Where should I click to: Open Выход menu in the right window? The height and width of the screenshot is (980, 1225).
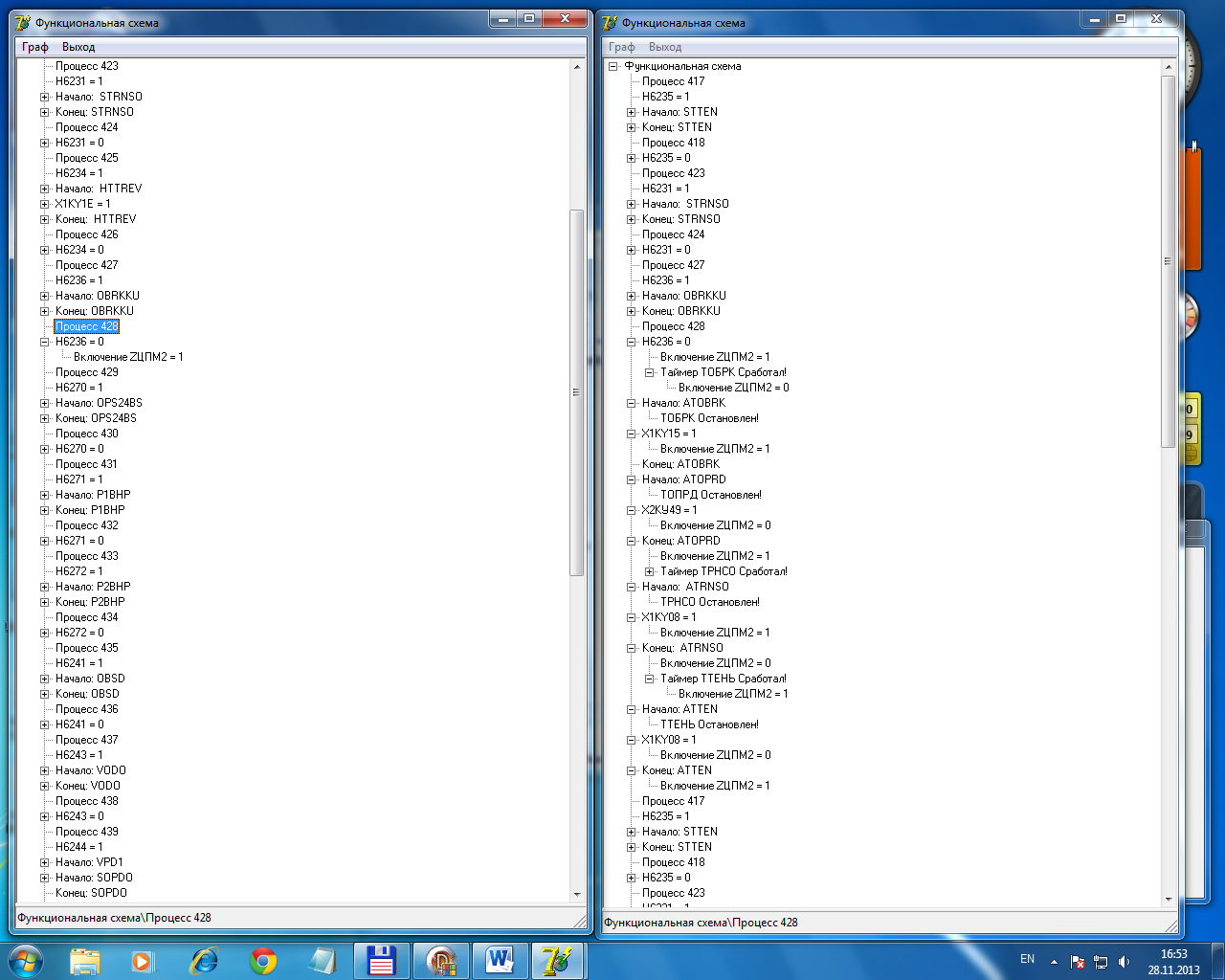pyautogui.click(x=665, y=47)
